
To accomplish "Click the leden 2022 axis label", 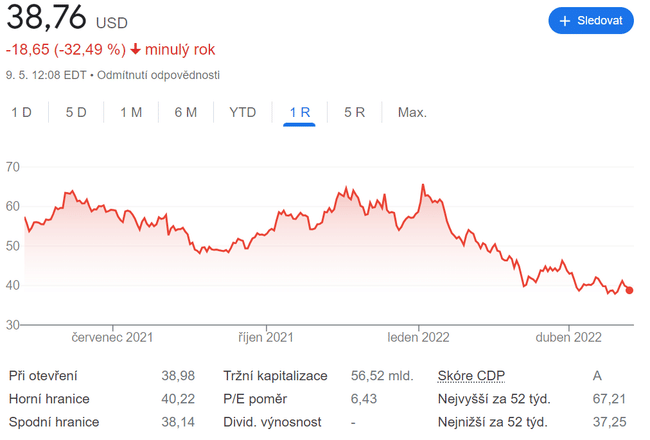I will pos(419,338).
